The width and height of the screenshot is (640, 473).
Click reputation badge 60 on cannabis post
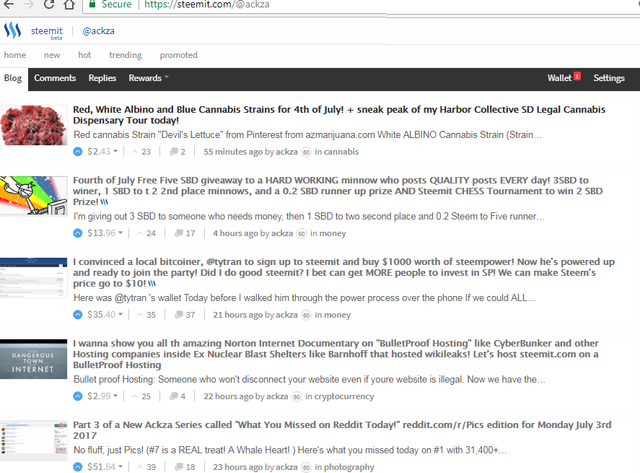click(306, 152)
